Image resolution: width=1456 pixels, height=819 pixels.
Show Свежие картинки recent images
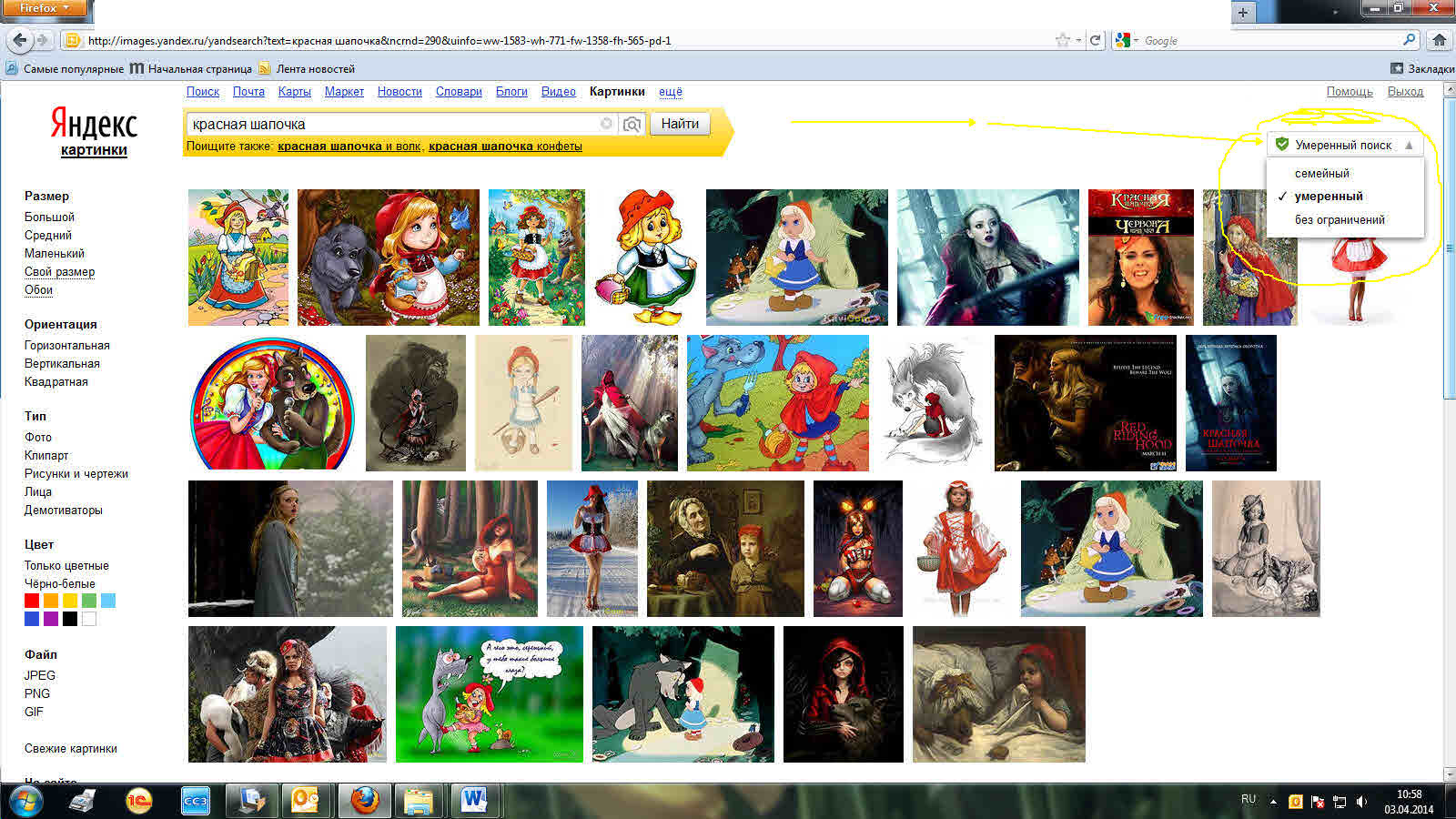click(x=70, y=748)
